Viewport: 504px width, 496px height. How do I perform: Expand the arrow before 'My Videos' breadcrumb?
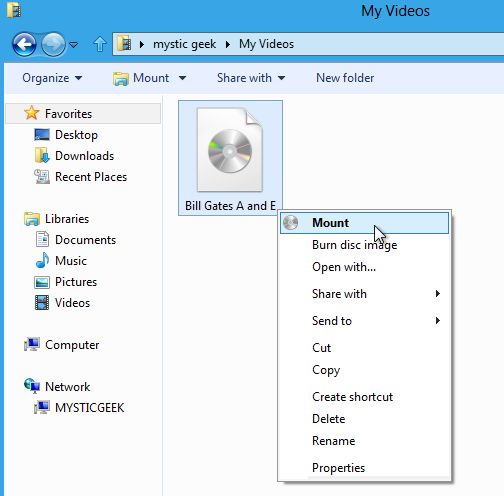pyautogui.click(x=228, y=44)
